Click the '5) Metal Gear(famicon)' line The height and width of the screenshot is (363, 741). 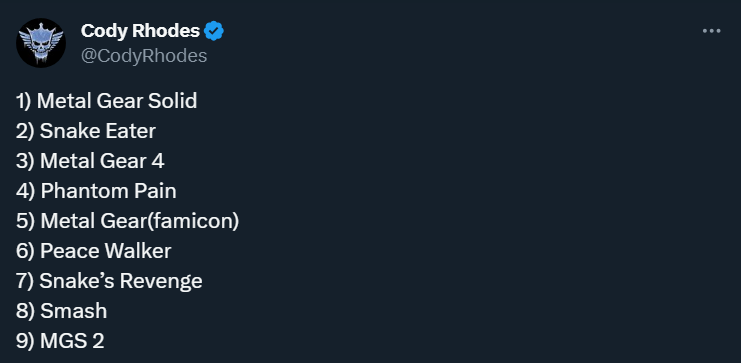pyautogui.click(x=127, y=221)
